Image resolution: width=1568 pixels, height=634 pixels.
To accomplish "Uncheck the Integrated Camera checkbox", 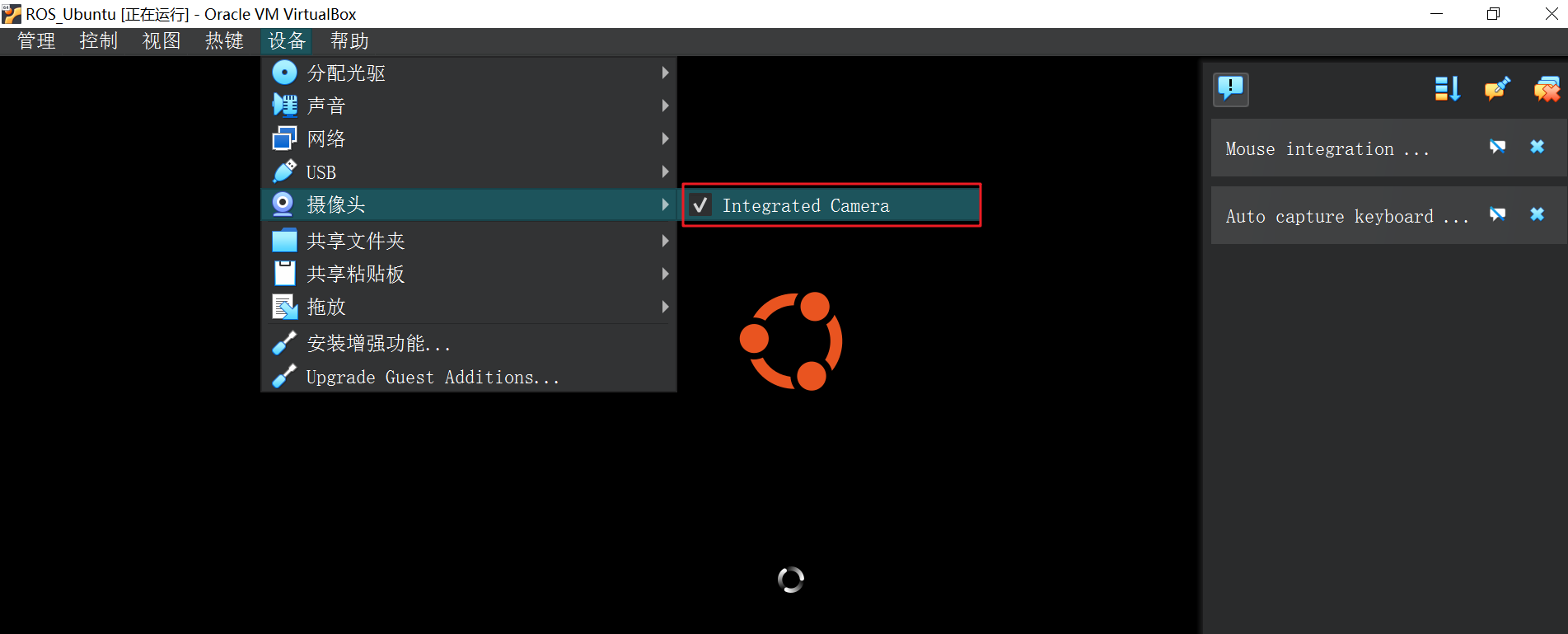I will tap(700, 205).
